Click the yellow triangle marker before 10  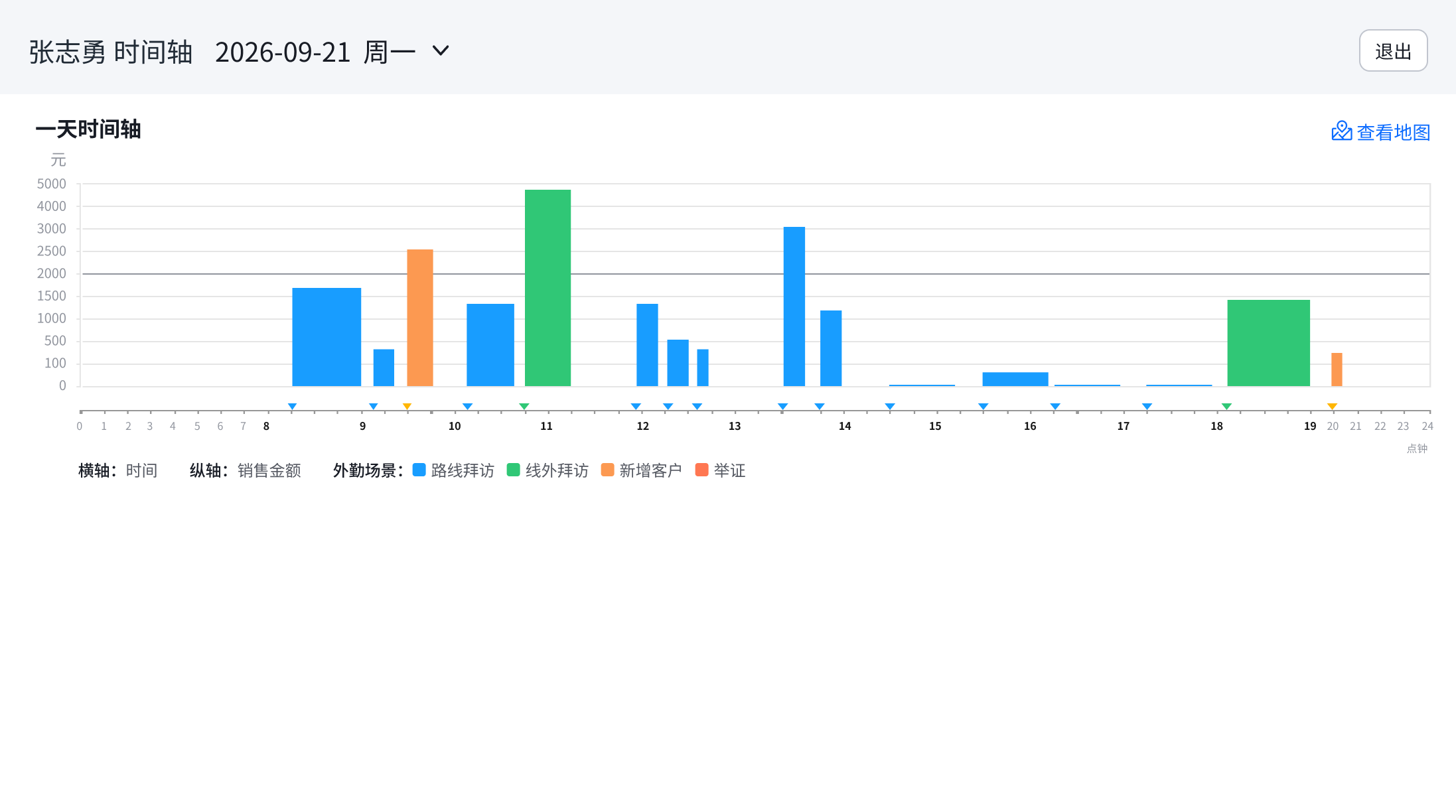(407, 406)
